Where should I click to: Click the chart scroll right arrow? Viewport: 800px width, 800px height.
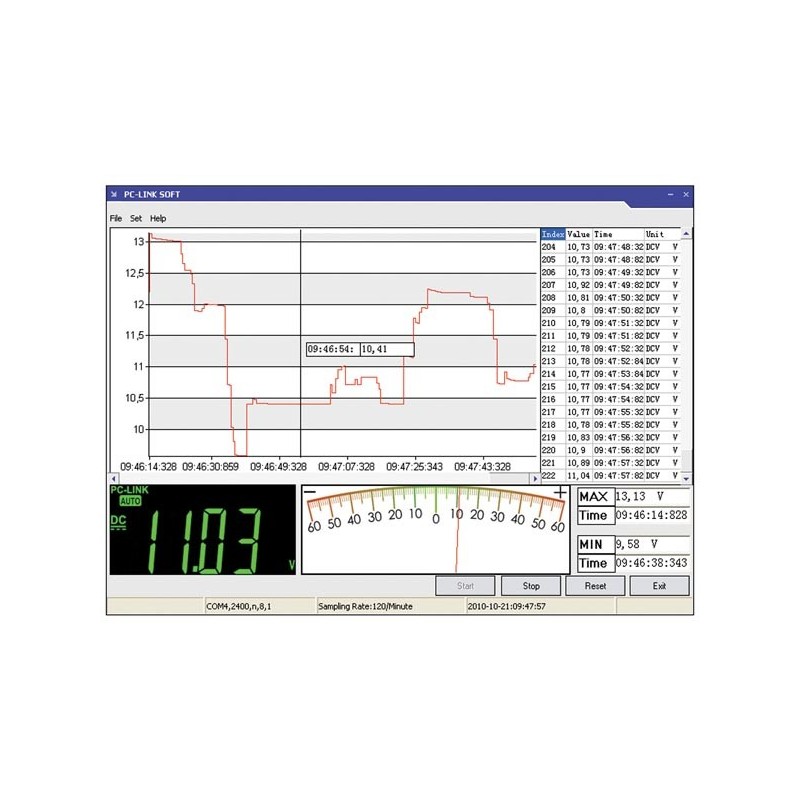click(x=535, y=479)
